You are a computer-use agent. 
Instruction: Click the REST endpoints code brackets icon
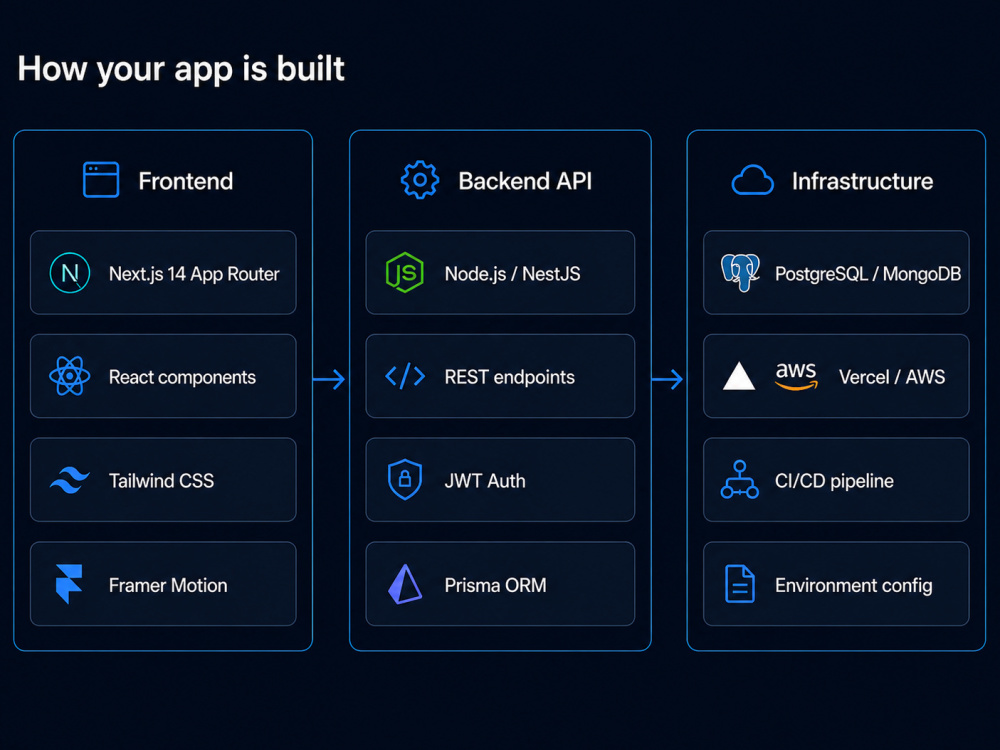tap(405, 376)
